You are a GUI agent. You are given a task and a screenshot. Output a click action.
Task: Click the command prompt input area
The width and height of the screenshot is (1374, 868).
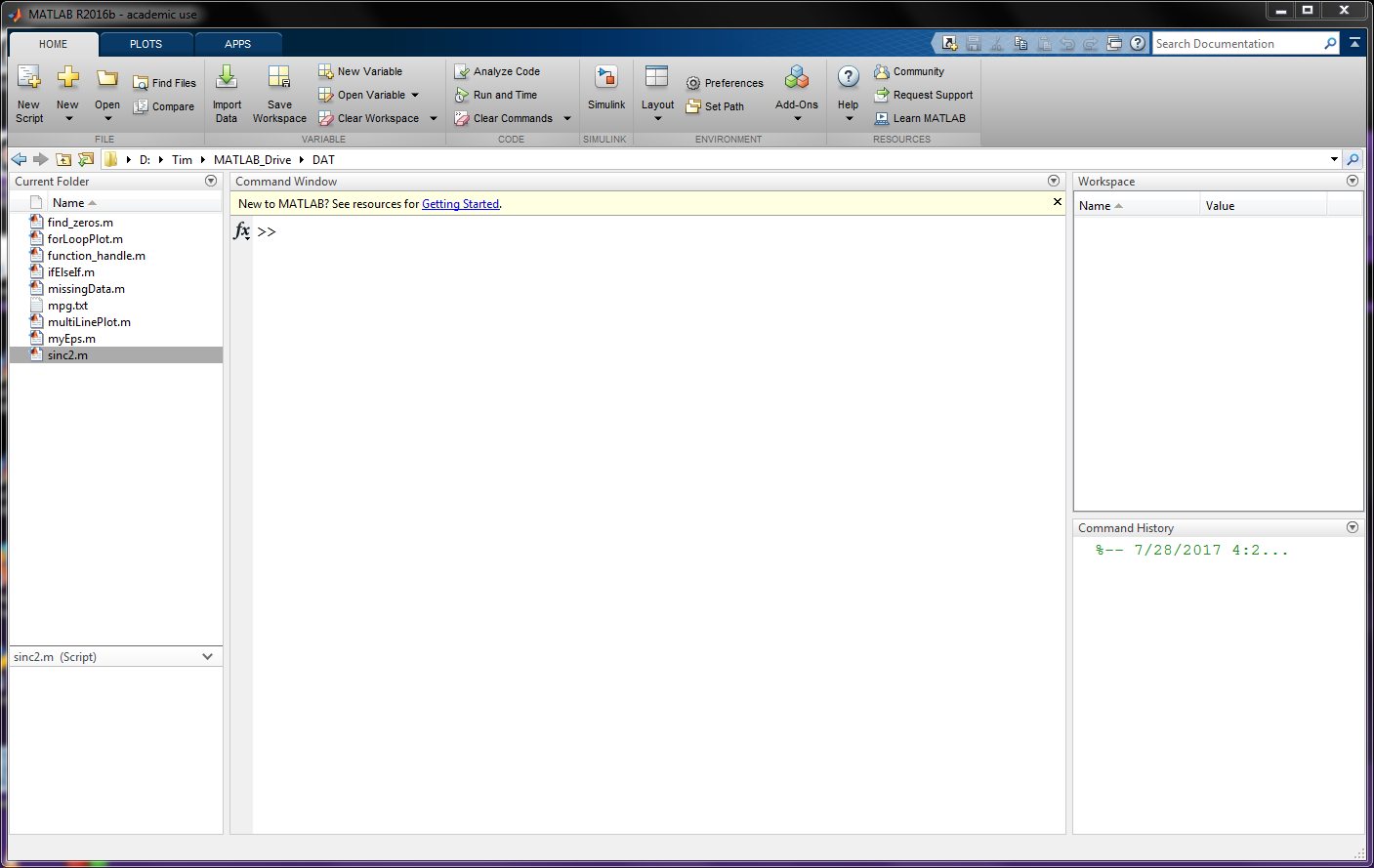[x=659, y=232]
